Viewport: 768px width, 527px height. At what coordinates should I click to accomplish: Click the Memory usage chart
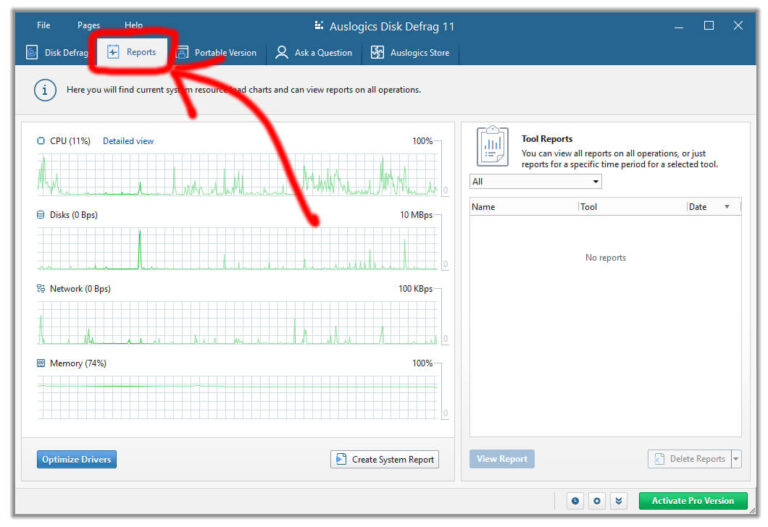pos(238,397)
